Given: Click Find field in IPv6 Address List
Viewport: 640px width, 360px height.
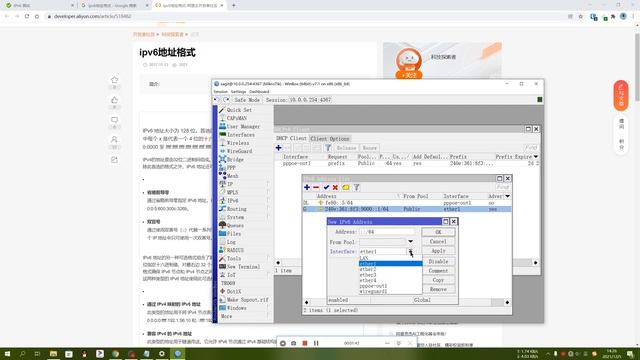Looking at the screenshot, I should click(502, 187).
